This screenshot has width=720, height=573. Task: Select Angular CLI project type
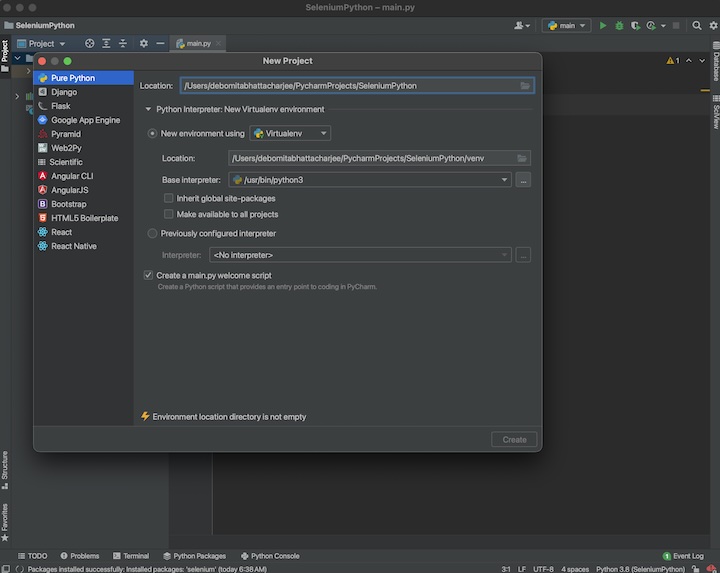[x=72, y=176]
